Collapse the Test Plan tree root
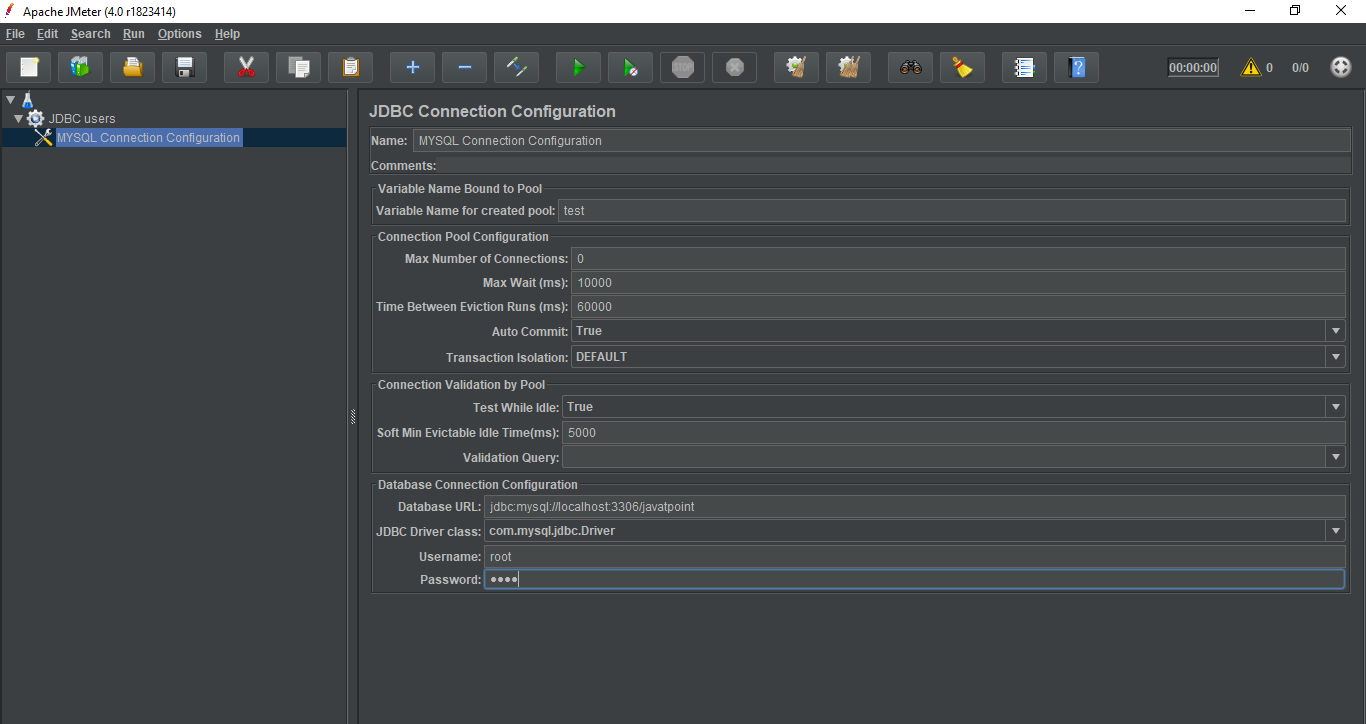The width and height of the screenshot is (1366, 724). coord(10,100)
